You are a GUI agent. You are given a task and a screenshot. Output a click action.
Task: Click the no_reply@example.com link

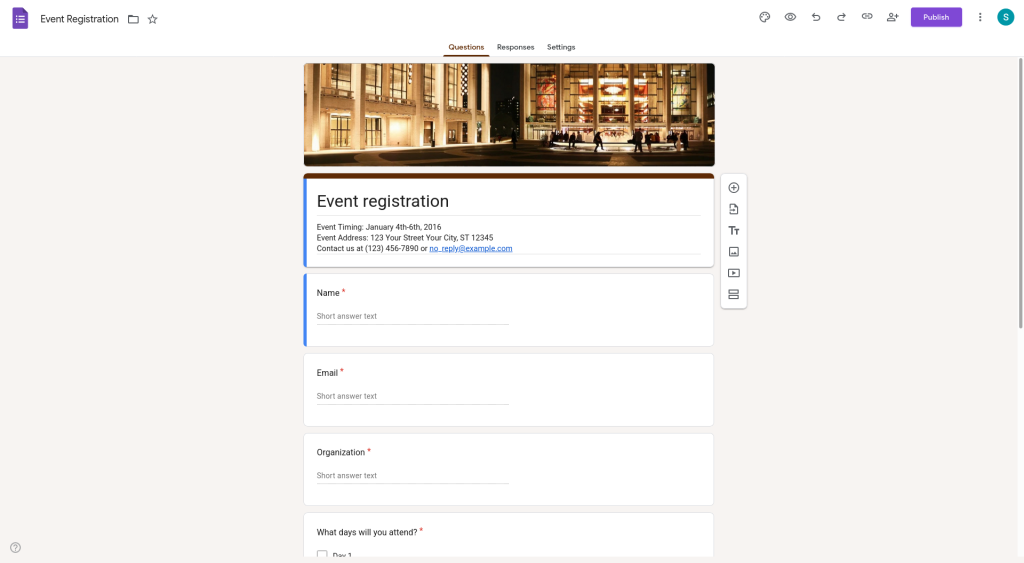point(470,248)
